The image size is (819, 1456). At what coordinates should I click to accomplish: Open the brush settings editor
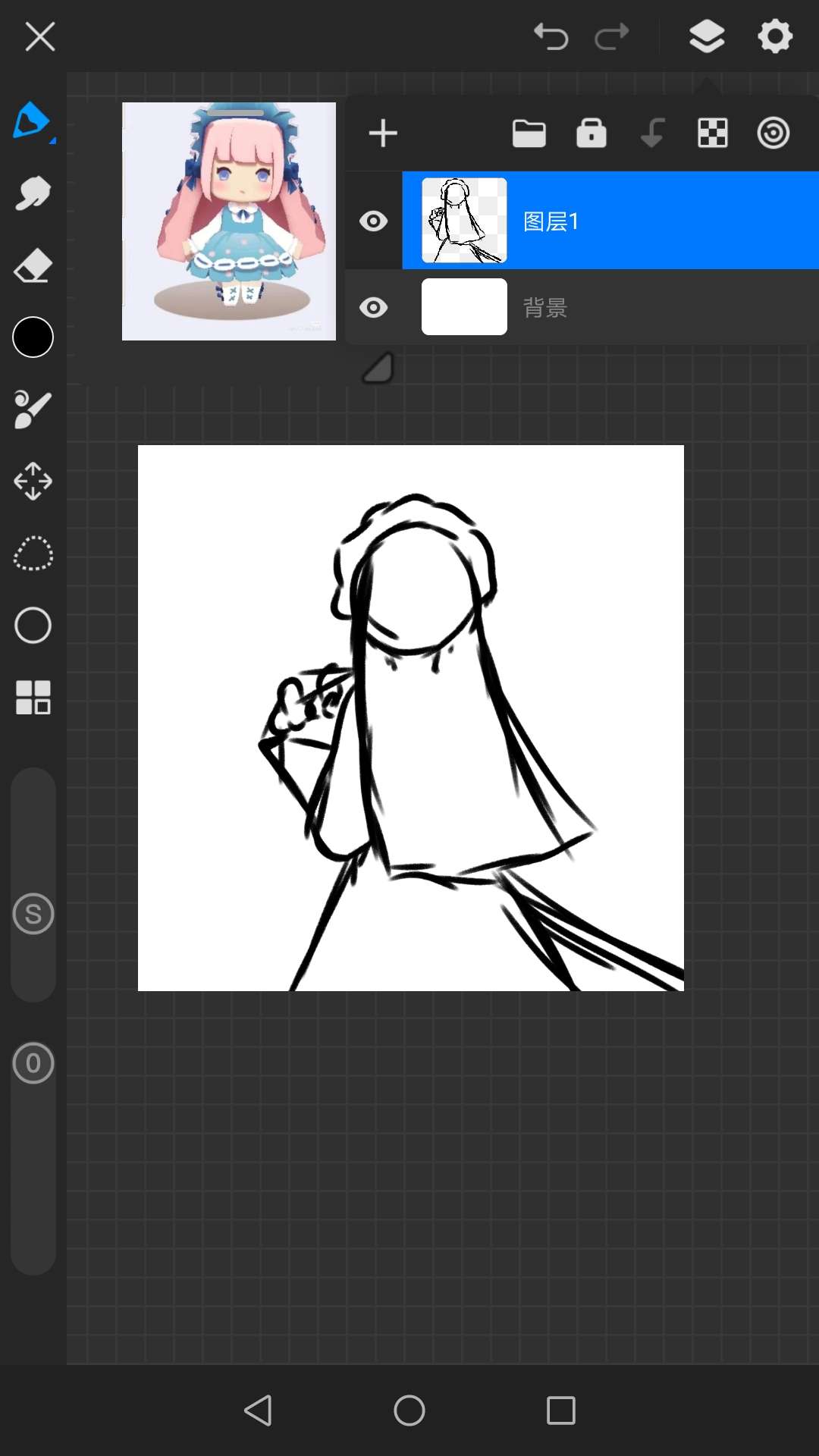click(33, 409)
